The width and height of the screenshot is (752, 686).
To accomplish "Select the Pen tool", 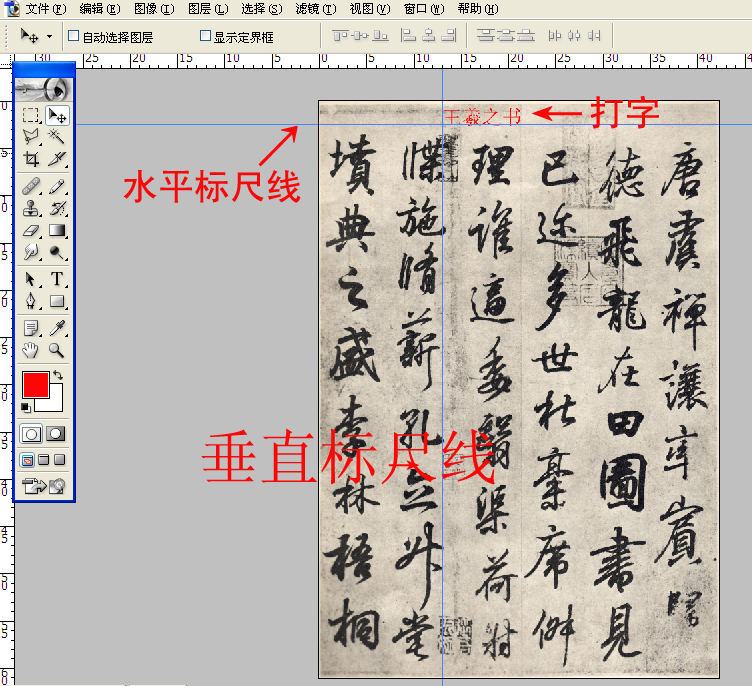I will tap(31, 301).
